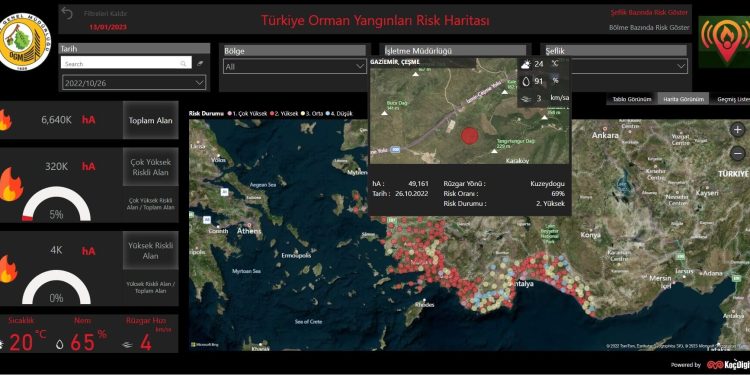
Task: Click the Toplam Alan button
Action: (150, 121)
